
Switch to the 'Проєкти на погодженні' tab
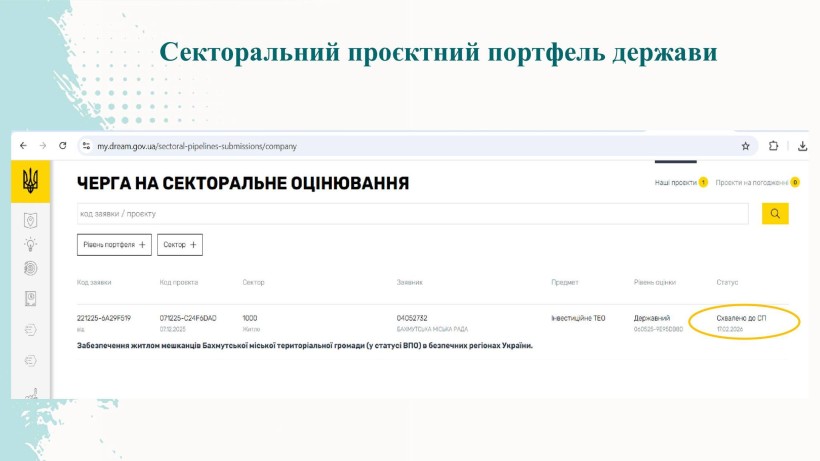click(757, 182)
